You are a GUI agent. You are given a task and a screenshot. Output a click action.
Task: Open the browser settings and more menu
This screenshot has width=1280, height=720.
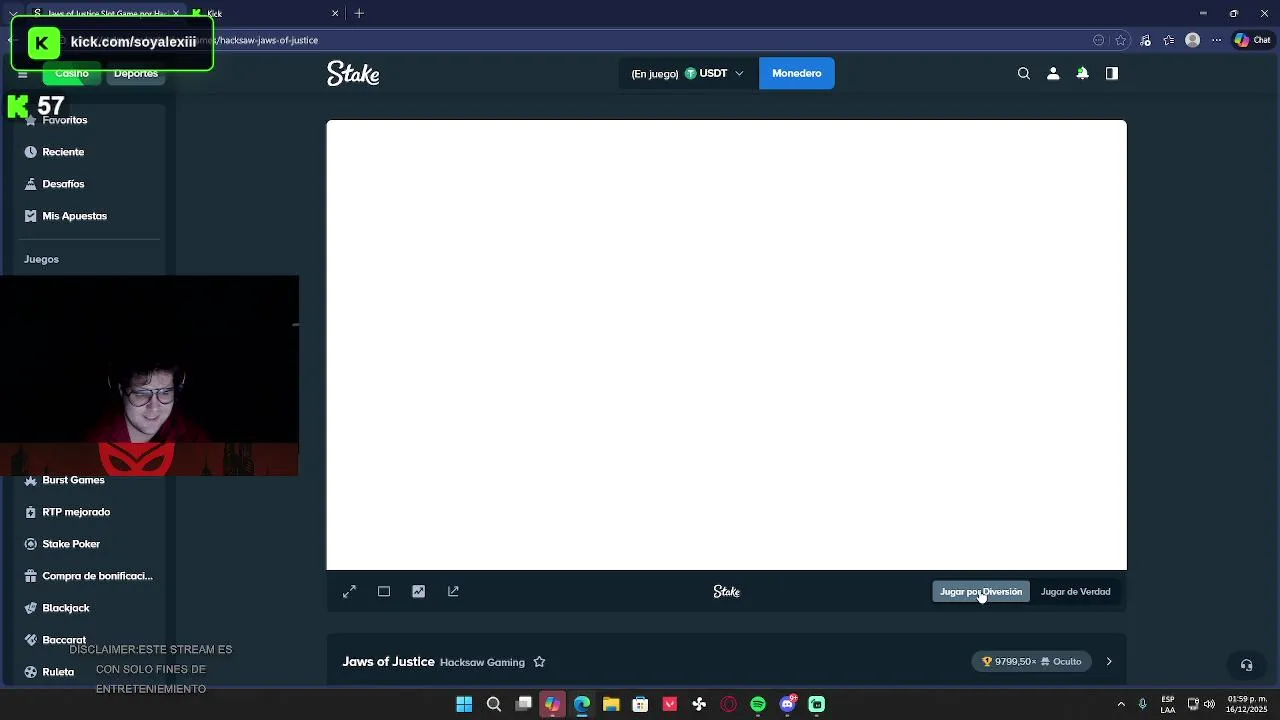(x=1216, y=40)
